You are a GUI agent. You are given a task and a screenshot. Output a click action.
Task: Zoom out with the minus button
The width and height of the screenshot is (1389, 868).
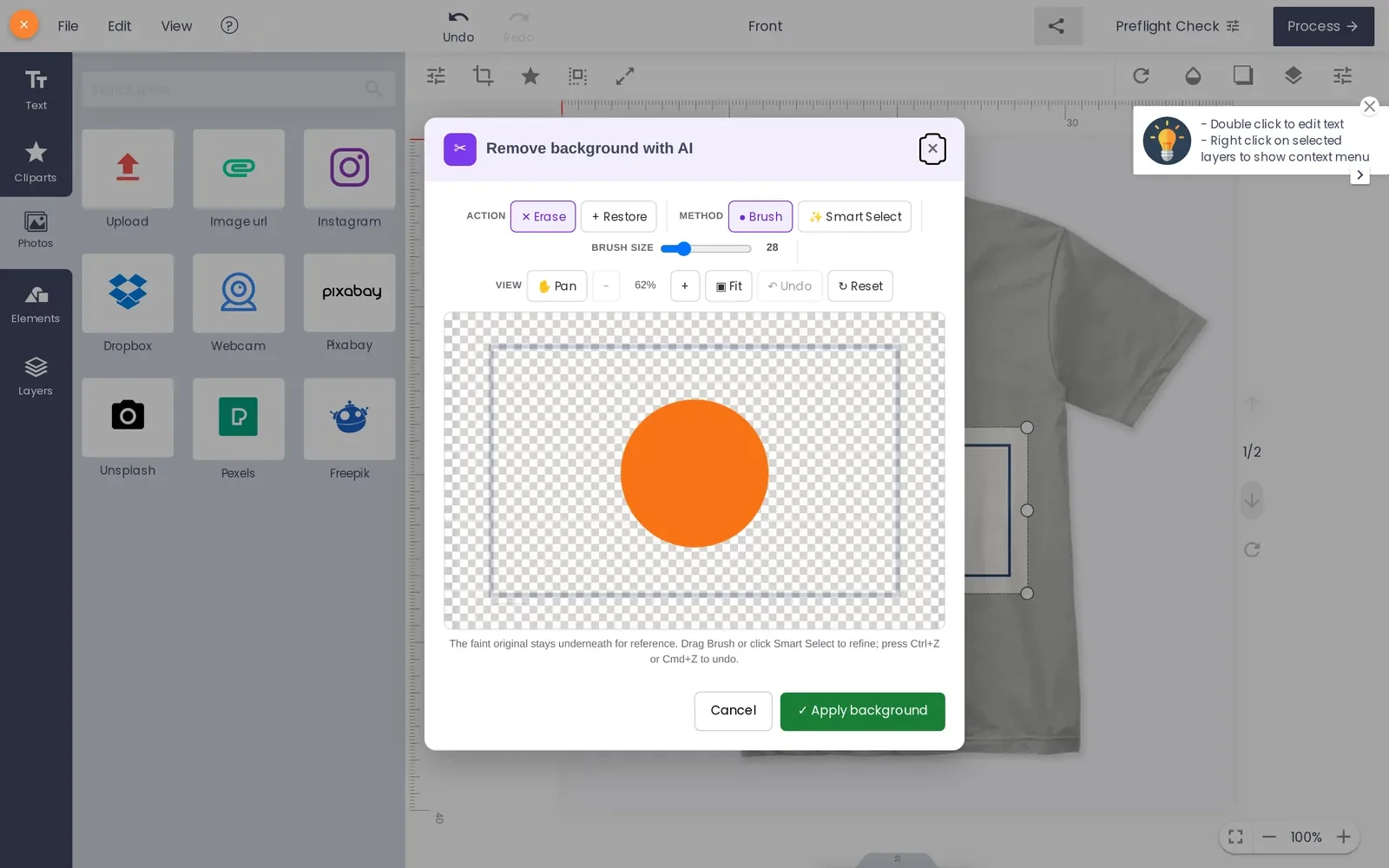click(x=606, y=286)
